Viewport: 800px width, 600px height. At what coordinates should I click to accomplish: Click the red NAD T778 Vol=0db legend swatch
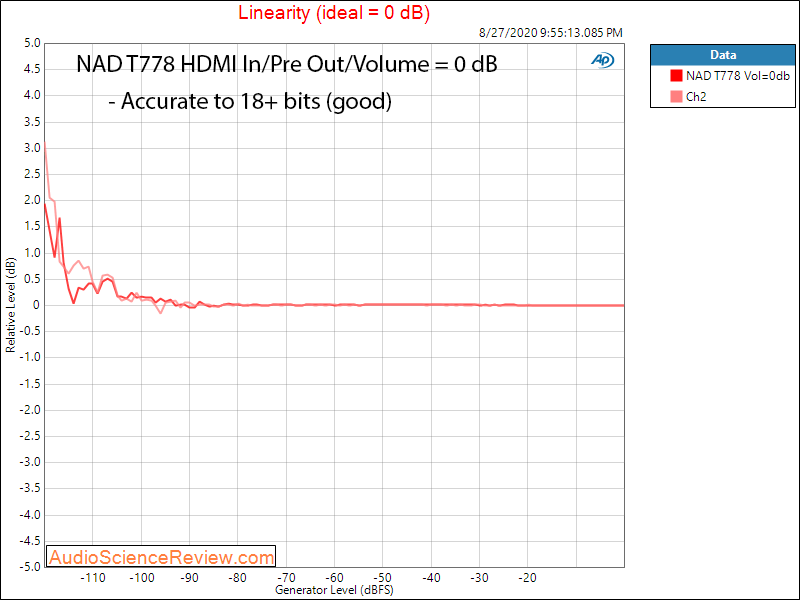(x=676, y=76)
